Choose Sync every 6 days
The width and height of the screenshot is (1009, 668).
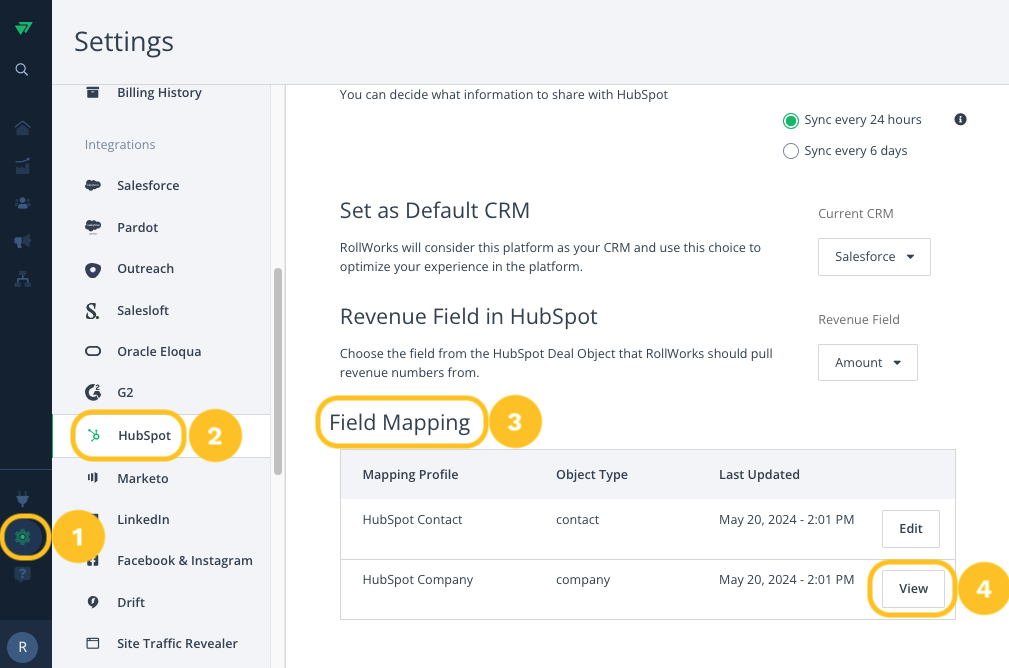point(791,150)
